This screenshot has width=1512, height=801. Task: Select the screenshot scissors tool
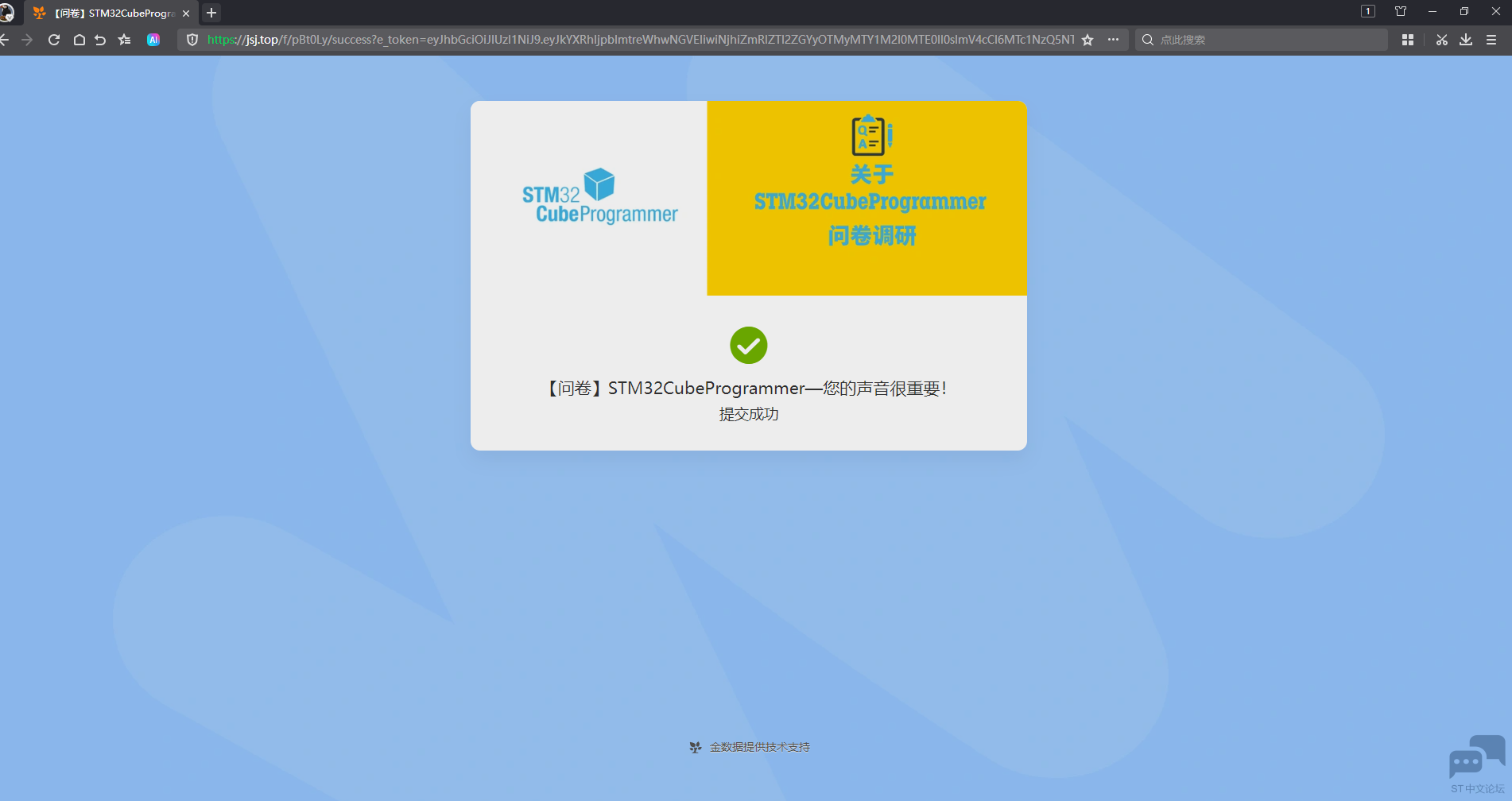click(x=1442, y=40)
